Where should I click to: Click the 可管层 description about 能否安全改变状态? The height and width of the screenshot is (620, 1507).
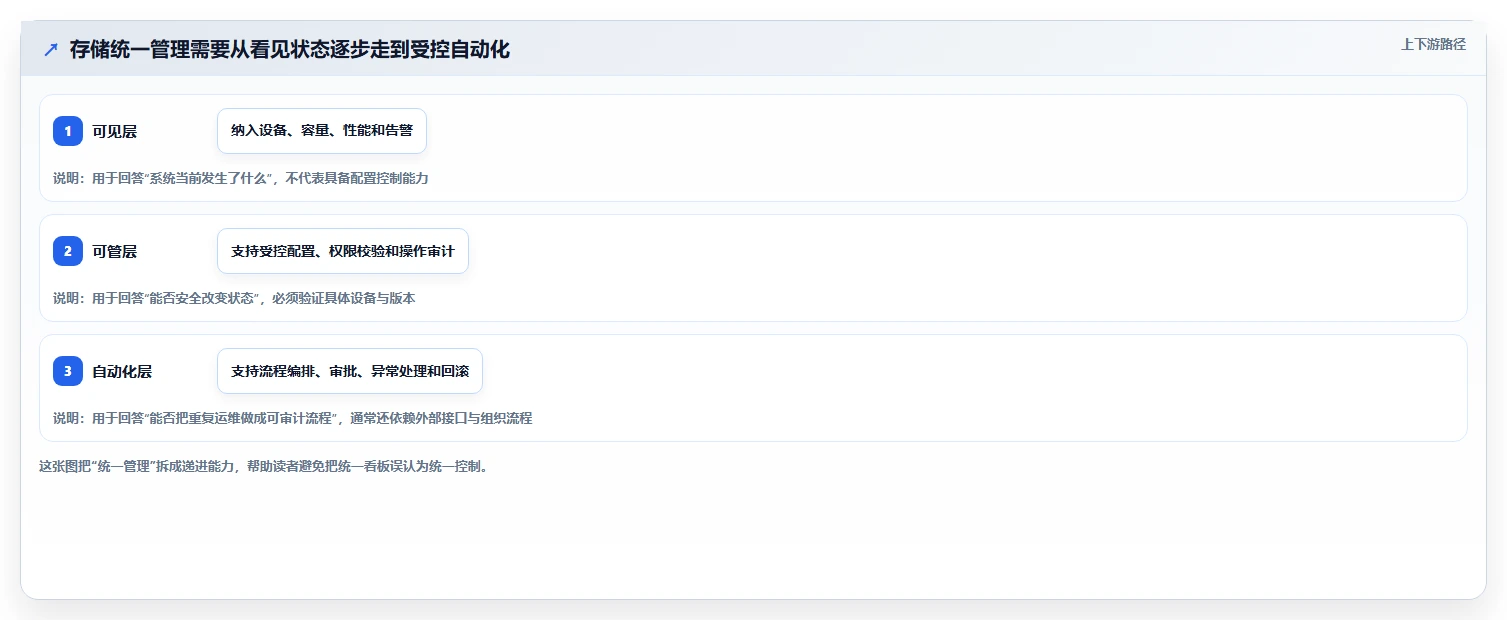(234, 298)
